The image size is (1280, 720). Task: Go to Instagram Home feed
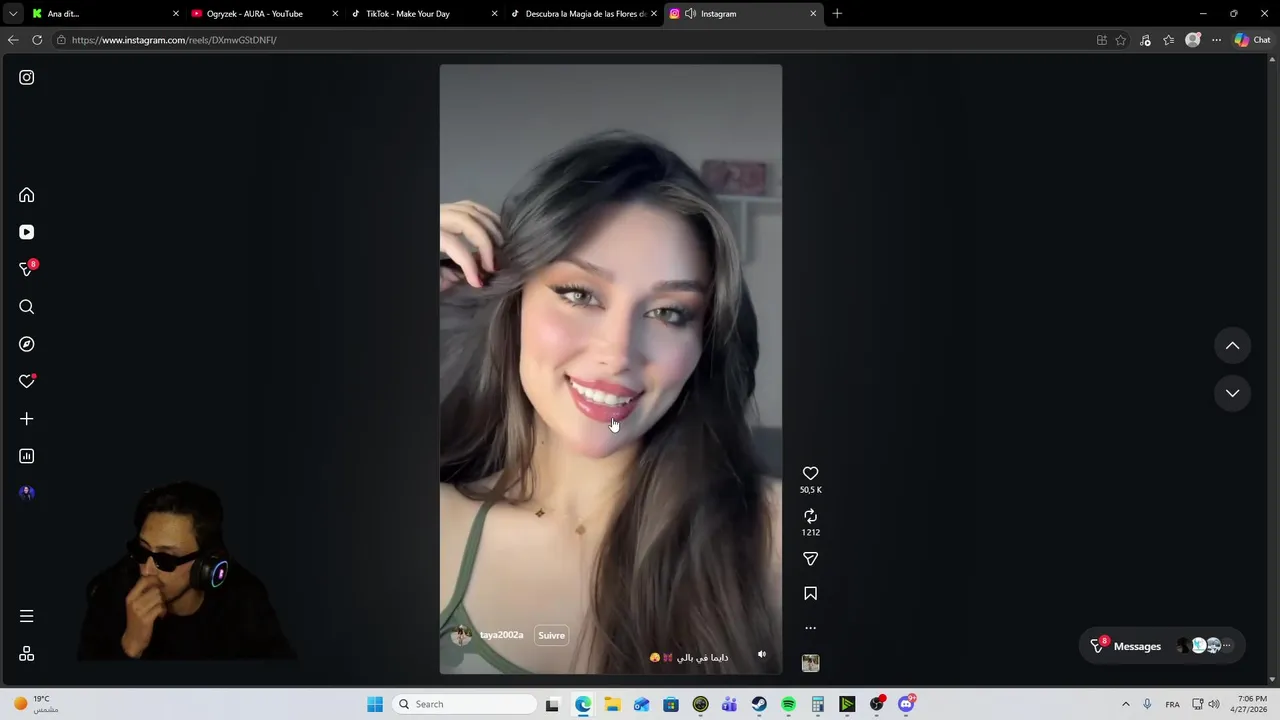click(x=27, y=195)
